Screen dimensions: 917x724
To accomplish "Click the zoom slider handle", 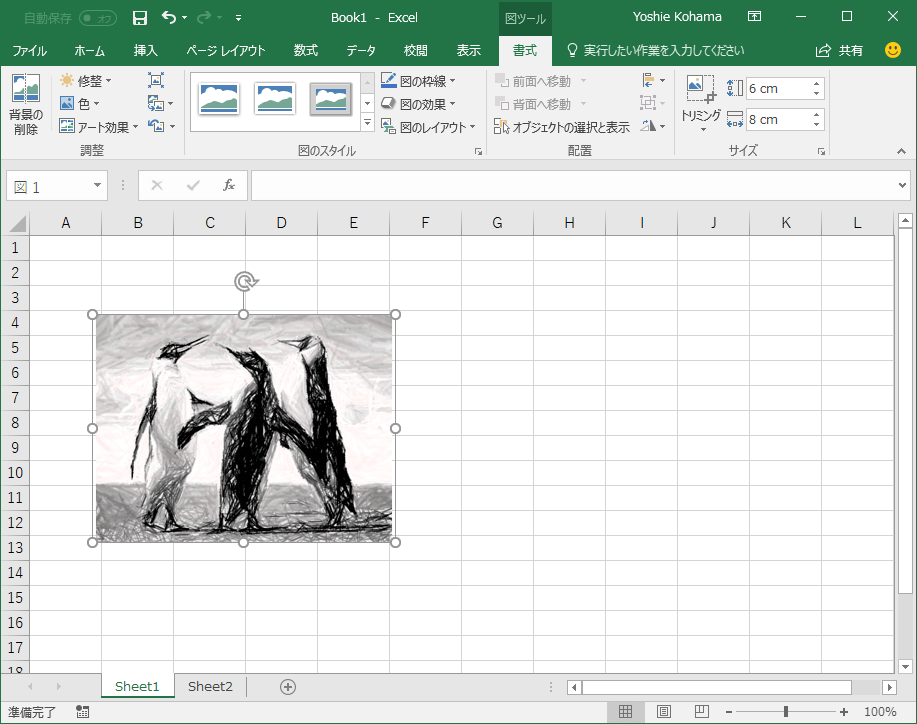I will (786, 712).
